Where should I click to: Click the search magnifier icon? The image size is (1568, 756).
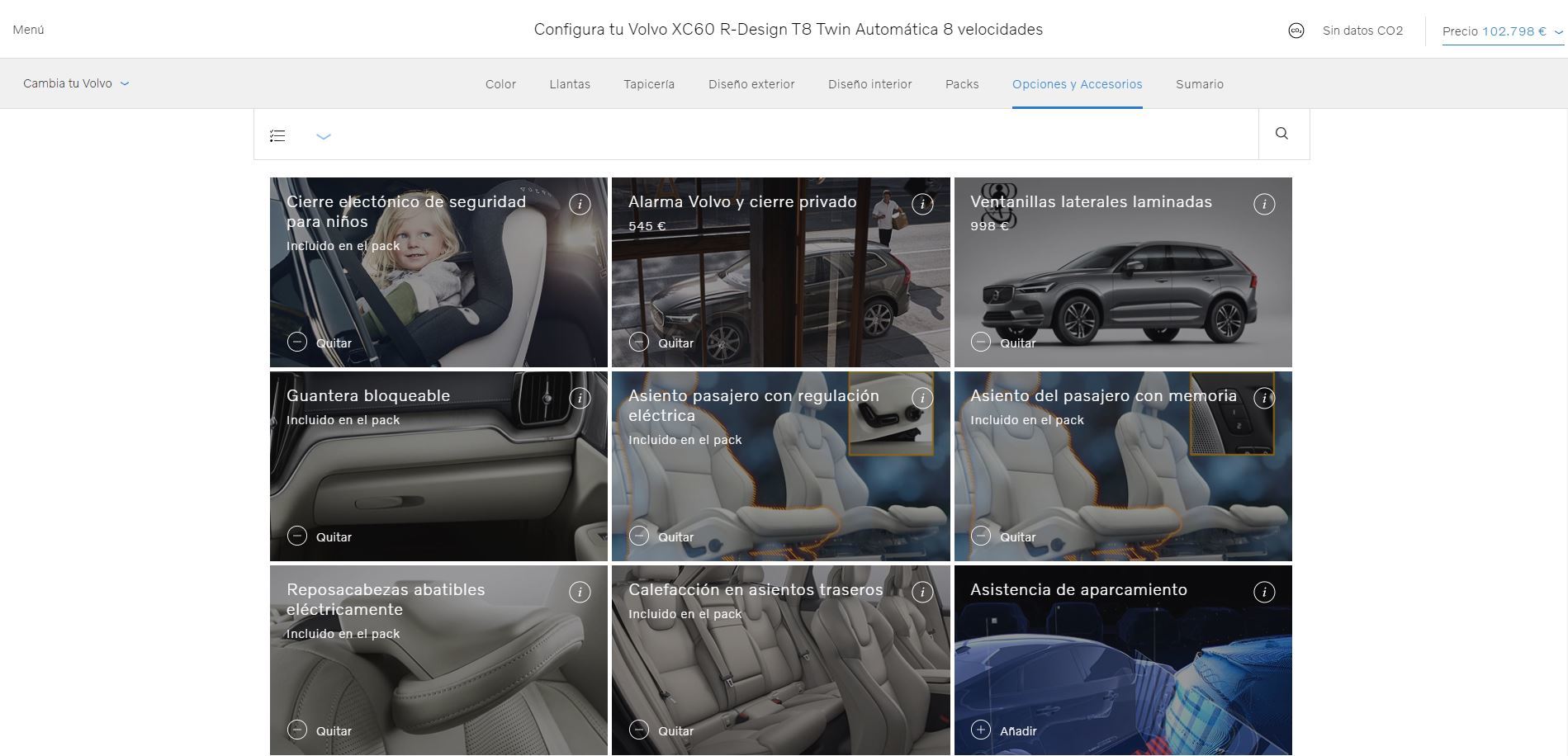tap(1281, 134)
